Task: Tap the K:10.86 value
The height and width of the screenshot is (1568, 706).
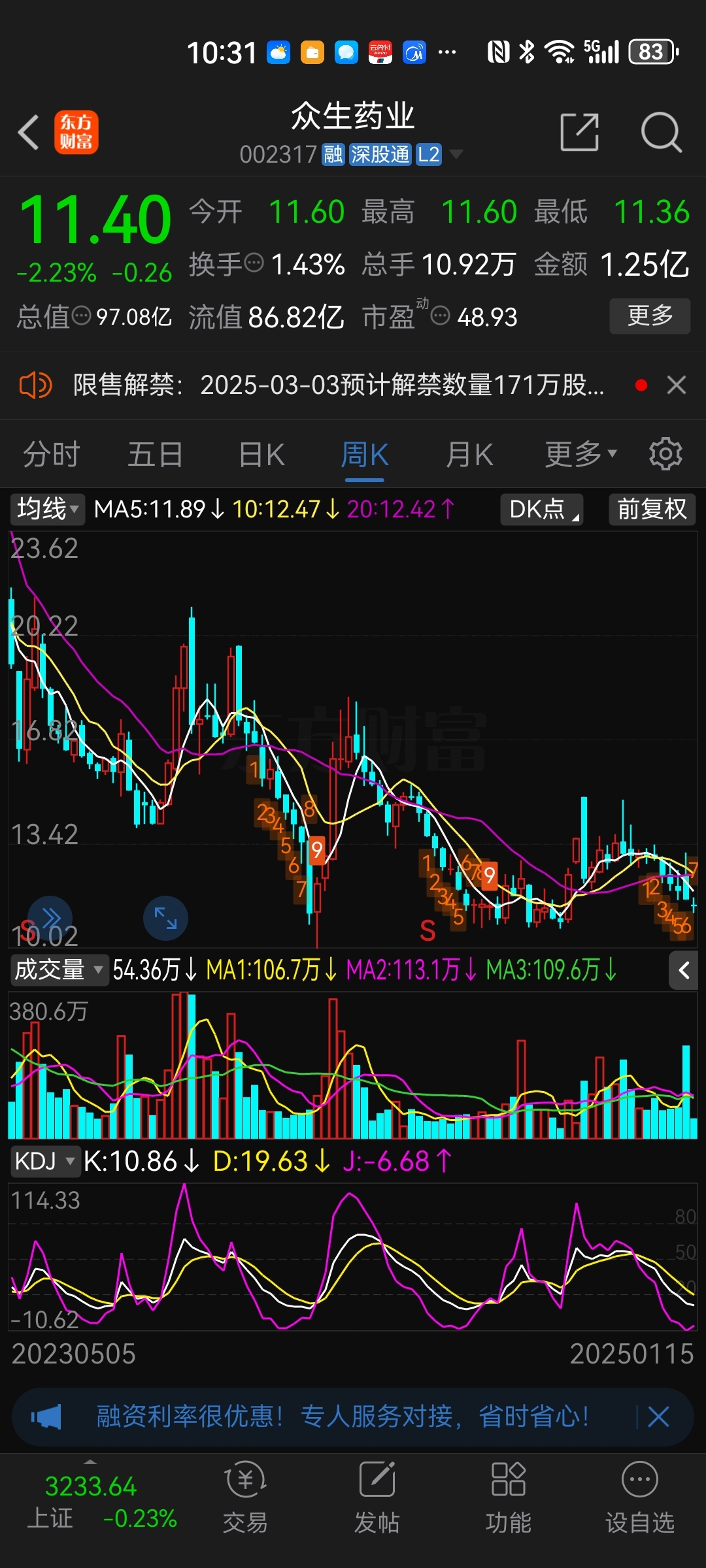Action: click(x=141, y=1161)
